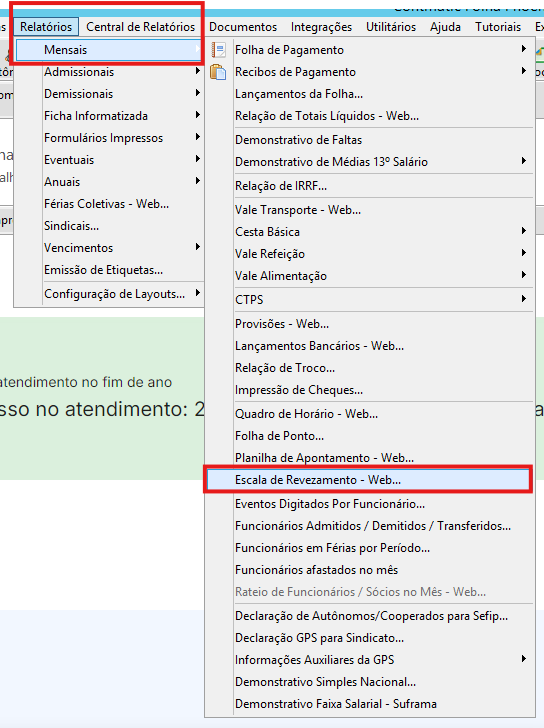Expand Demonstrativo de Médias 13º Salário
The image size is (544, 728).
(x=370, y=162)
